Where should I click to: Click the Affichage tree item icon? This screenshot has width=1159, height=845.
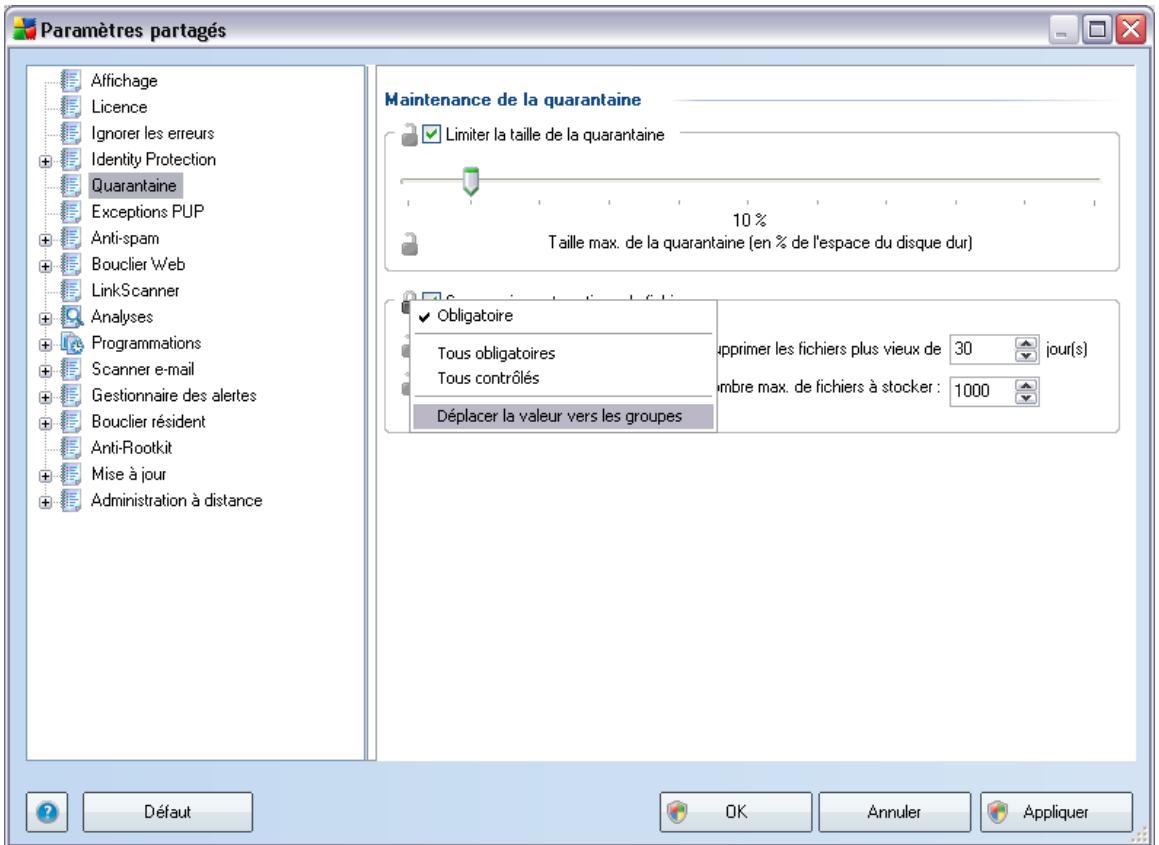71,80
